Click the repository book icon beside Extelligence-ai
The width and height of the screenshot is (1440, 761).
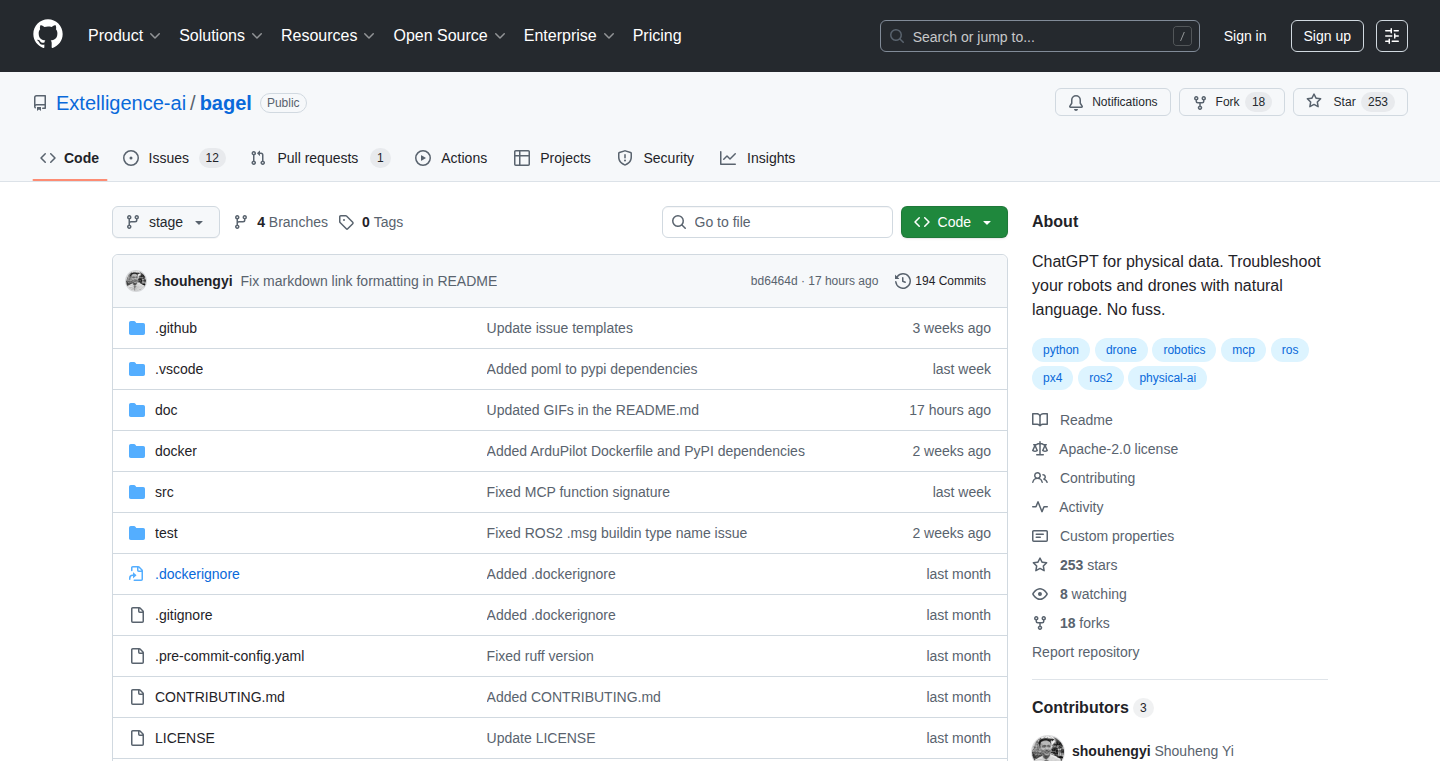pos(40,103)
